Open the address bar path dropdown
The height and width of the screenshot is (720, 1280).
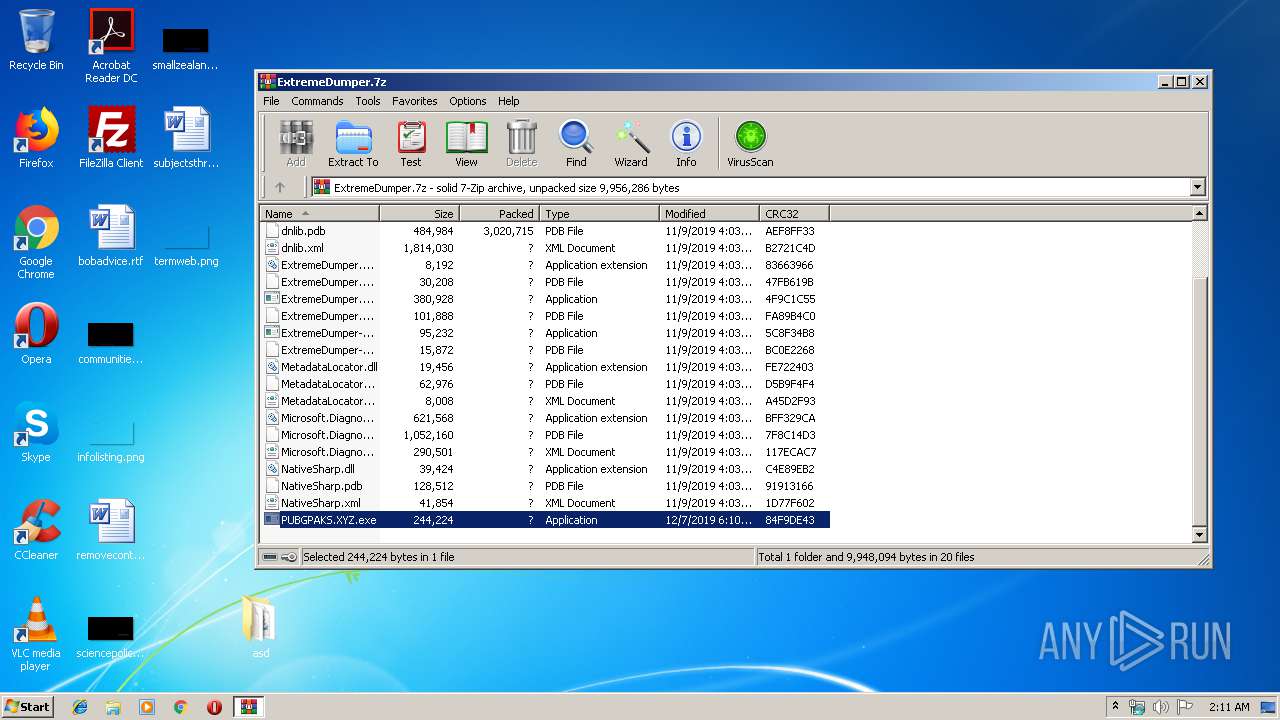1197,187
